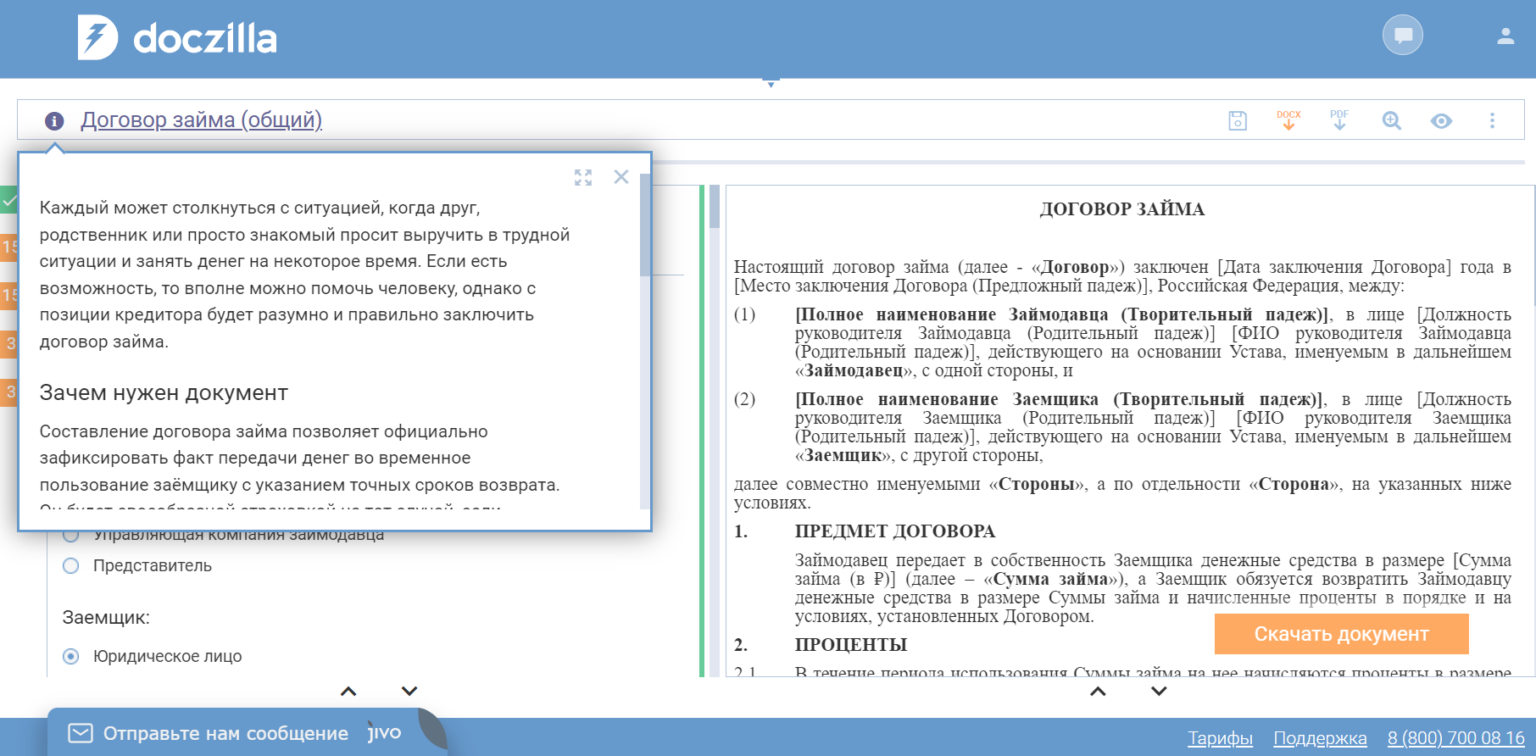
Task: Open the three-dot options menu
Action: (x=1492, y=120)
